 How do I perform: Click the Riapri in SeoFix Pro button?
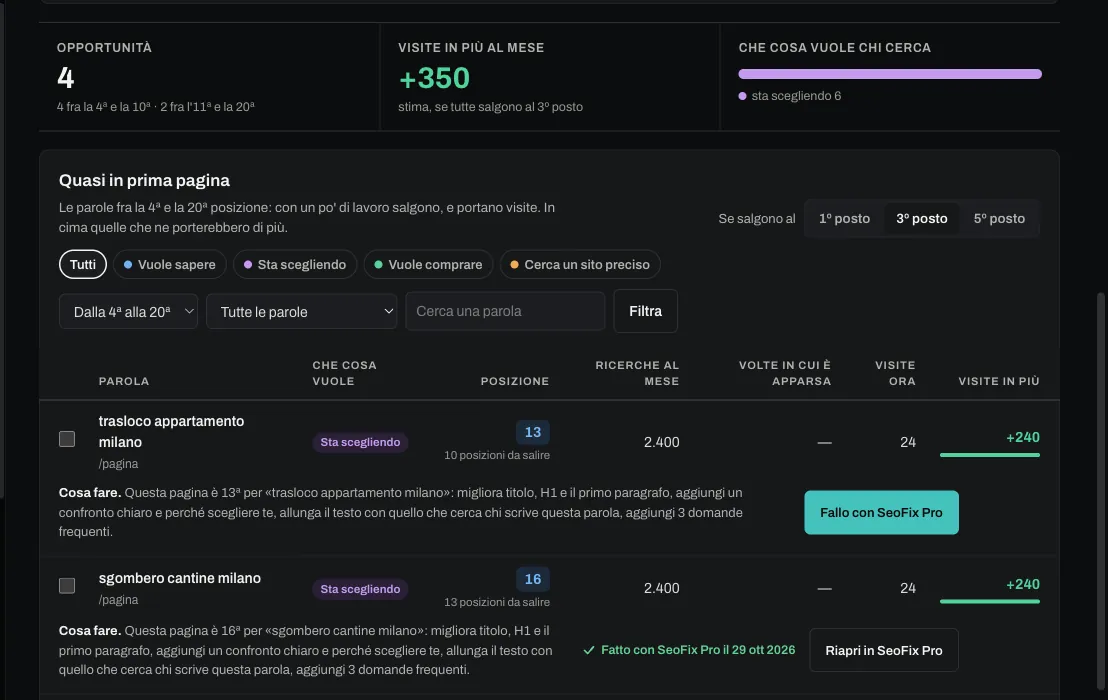[x=884, y=651]
